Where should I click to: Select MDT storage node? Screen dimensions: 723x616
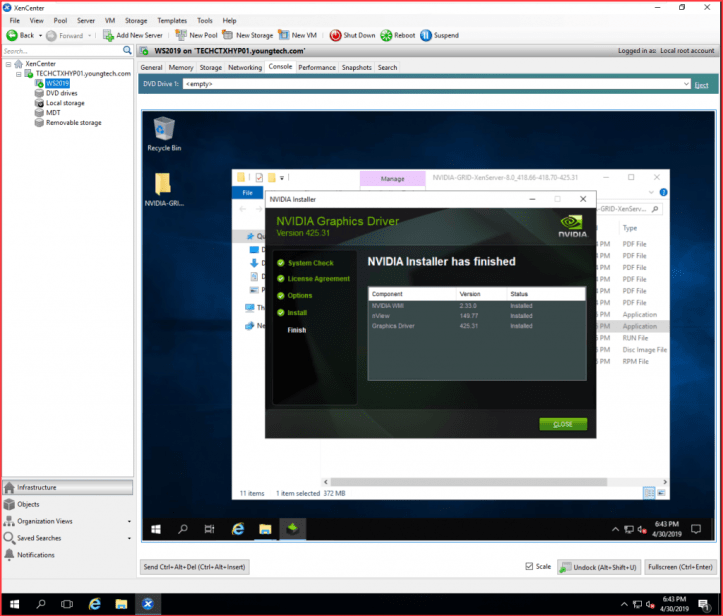[53, 113]
